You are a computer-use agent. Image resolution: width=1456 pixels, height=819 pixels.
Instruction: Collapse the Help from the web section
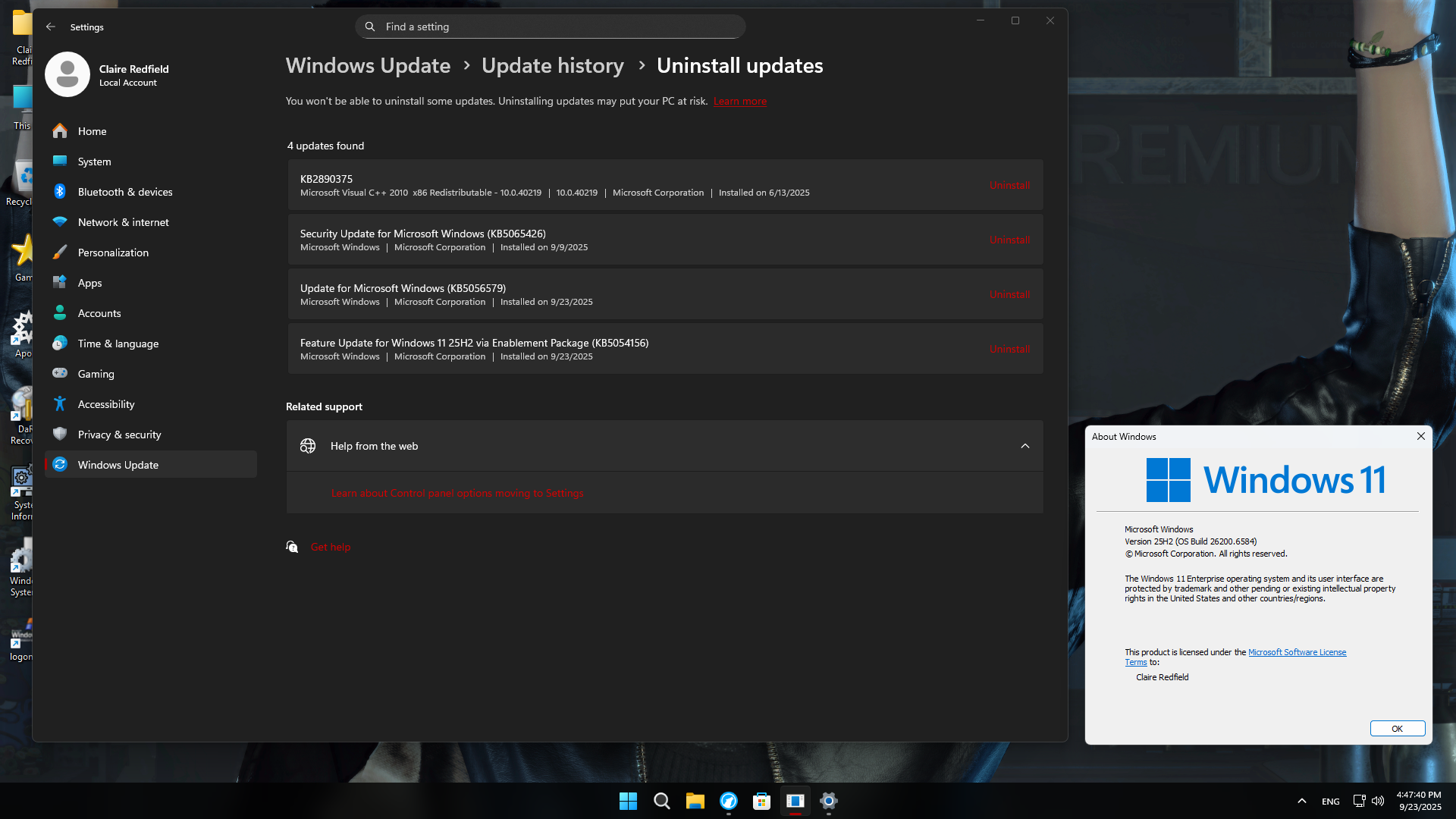(x=1025, y=446)
